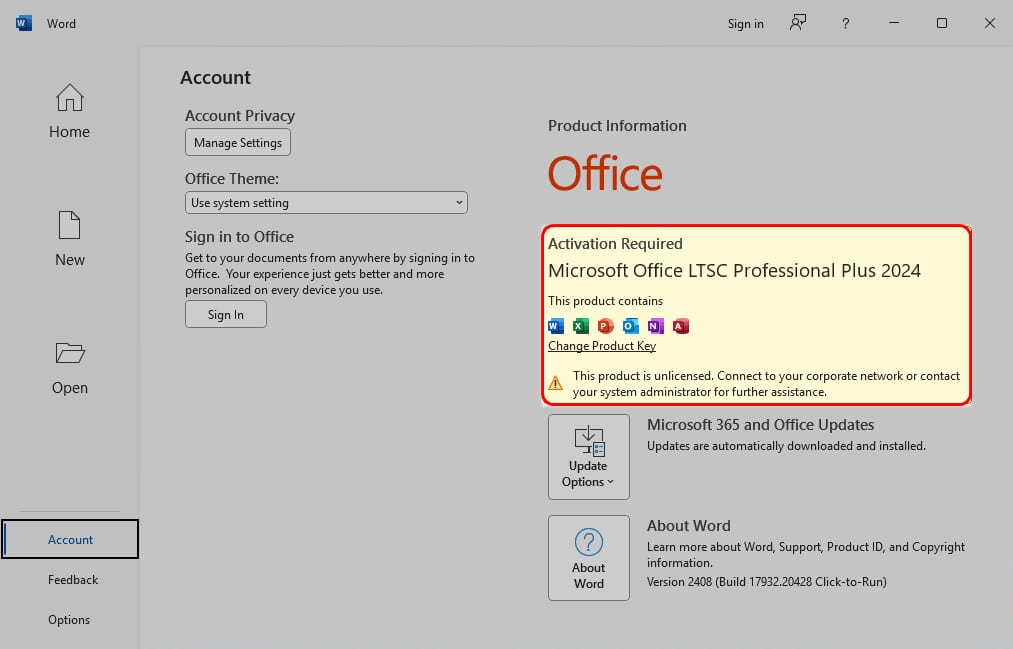Maximize the Word window
The image size is (1013, 649).
pos(942,23)
